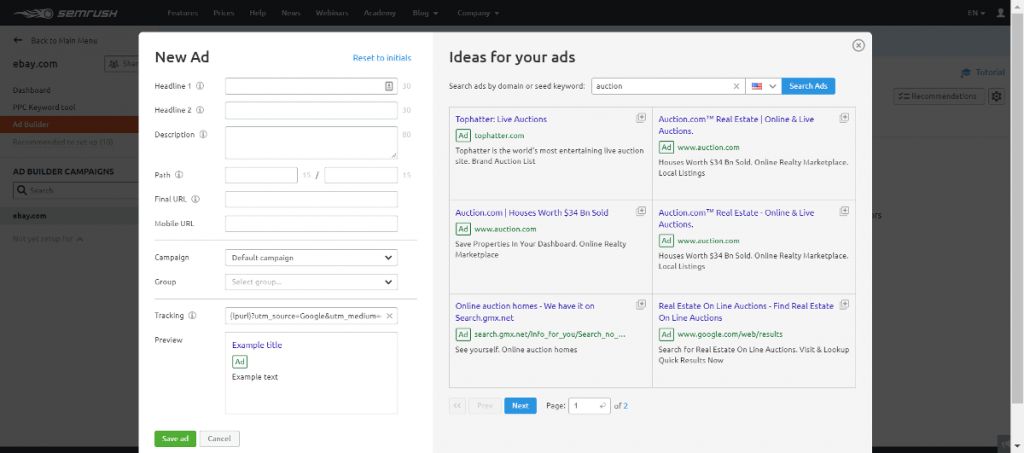
Task: Open Academy in top navigation
Action: click(x=380, y=13)
